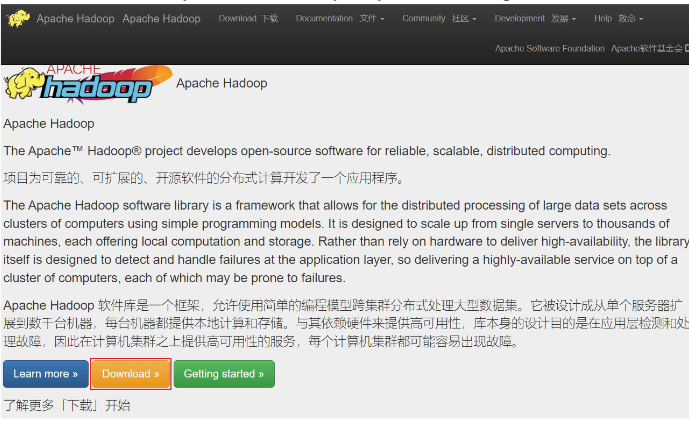Click the Hadoop elephant icon in navbar
This screenshot has height=421, width=689.
coord(19,18)
